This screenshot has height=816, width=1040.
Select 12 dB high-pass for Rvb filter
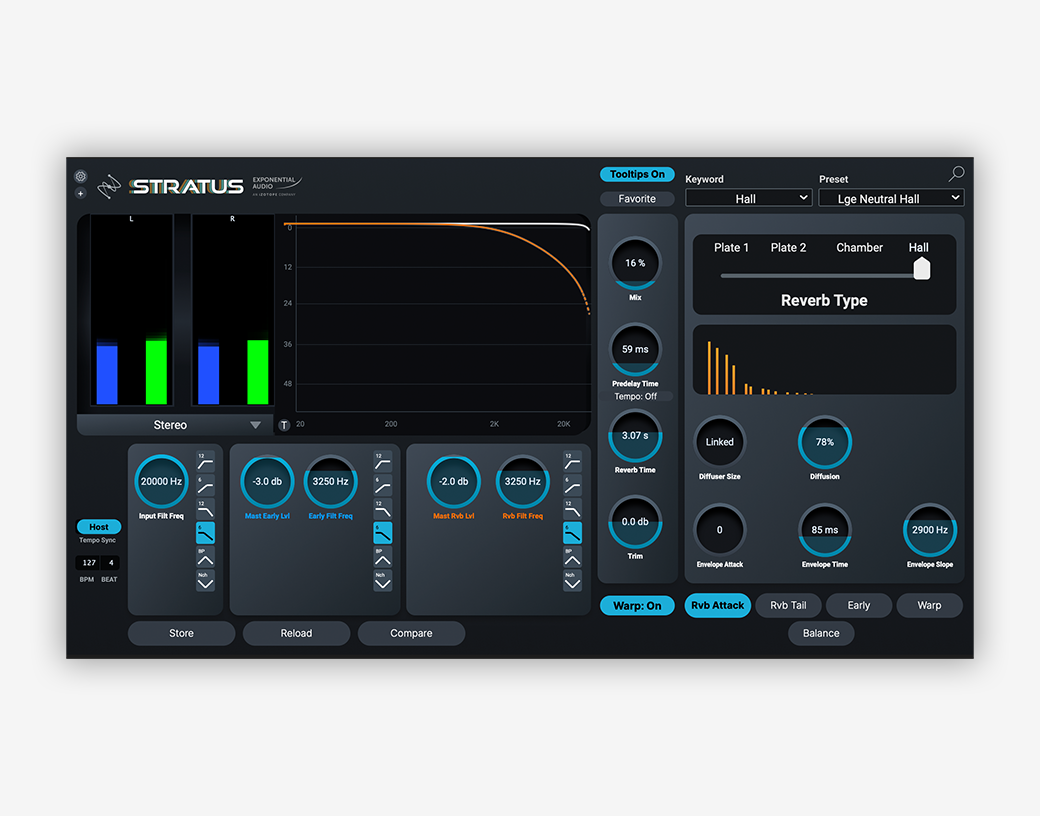pyautogui.click(x=572, y=460)
